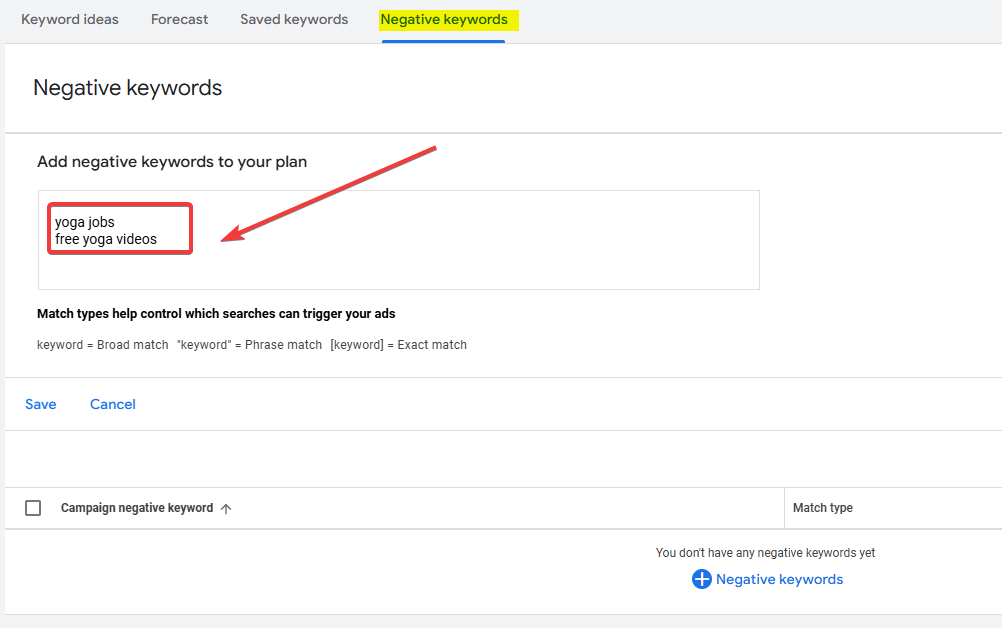Click the message saying you have no negative keywords

click(765, 552)
